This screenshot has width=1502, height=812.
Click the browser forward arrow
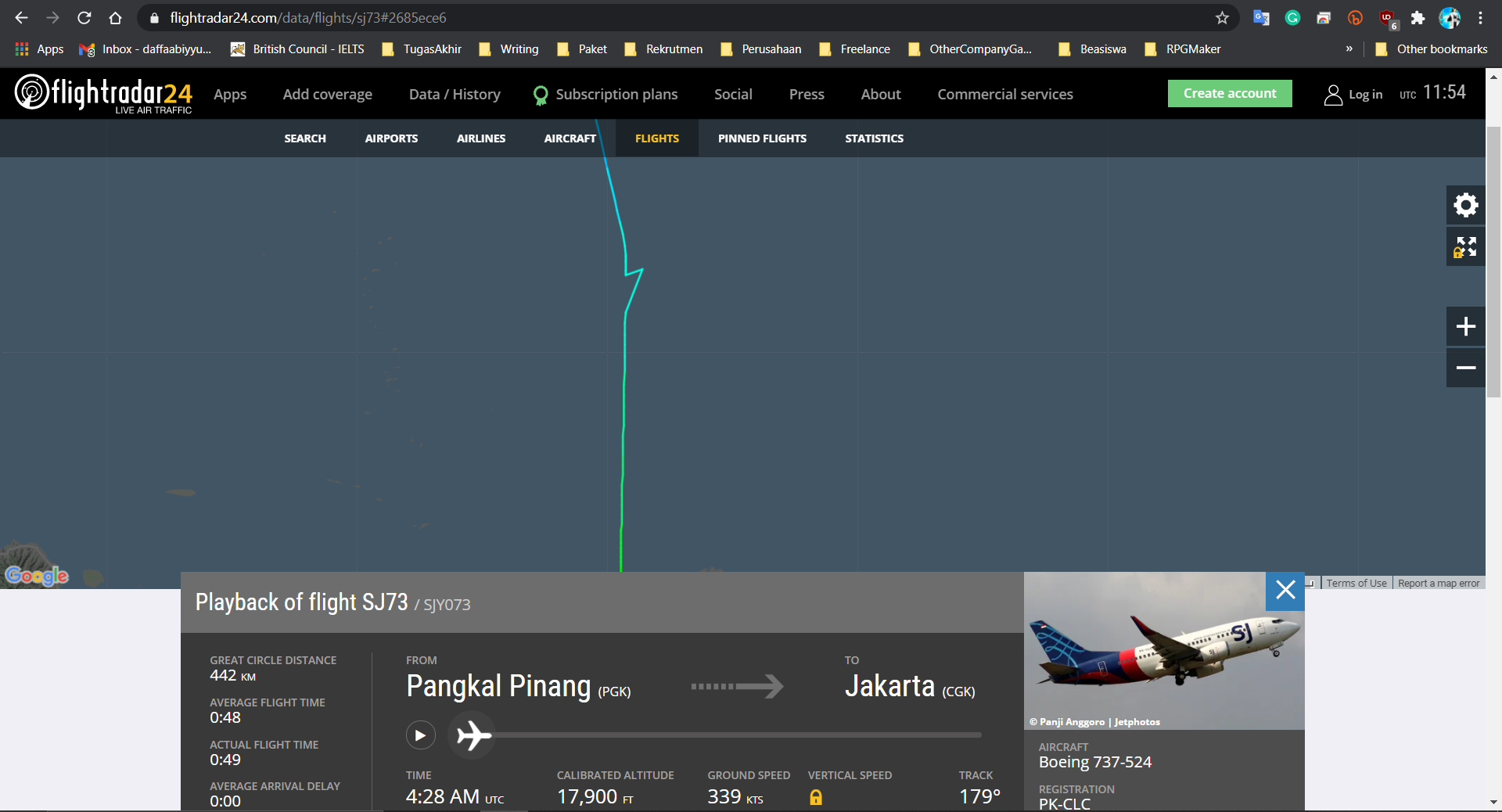point(52,17)
